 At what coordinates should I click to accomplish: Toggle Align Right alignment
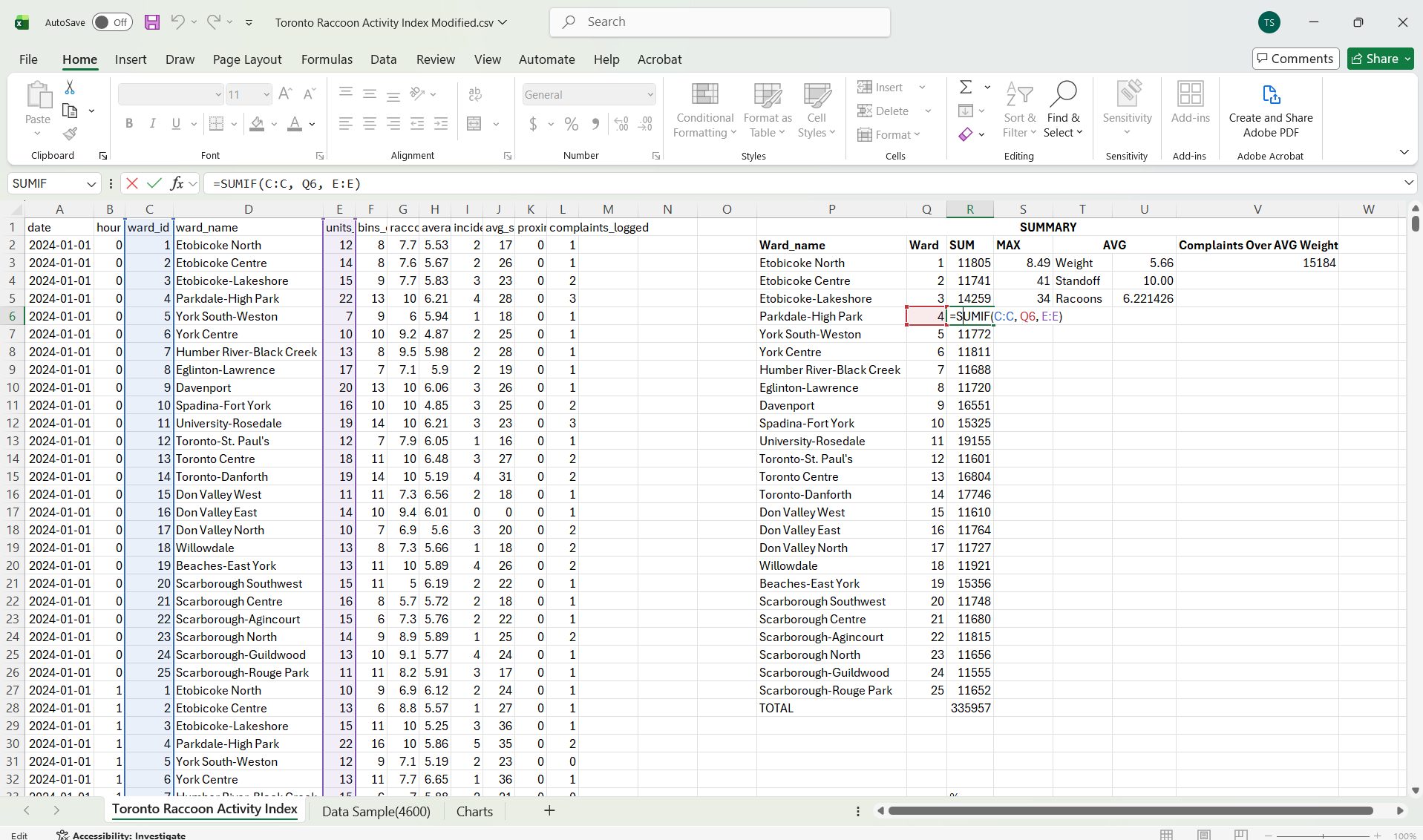393,124
